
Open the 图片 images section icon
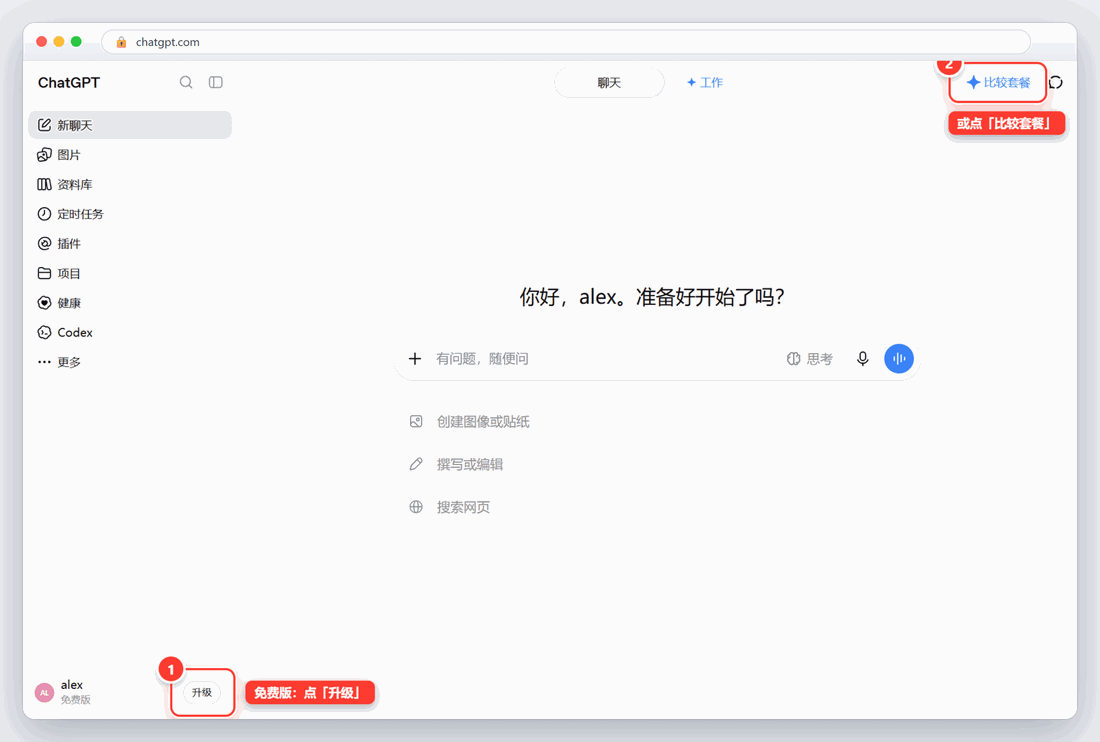coord(44,154)
